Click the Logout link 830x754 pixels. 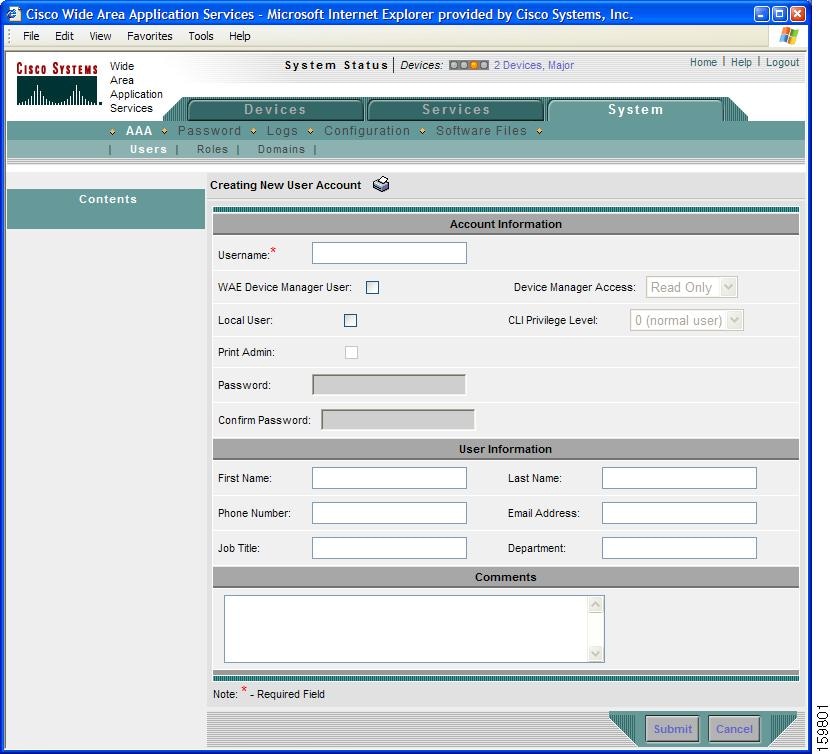click(x=782, y=62)
